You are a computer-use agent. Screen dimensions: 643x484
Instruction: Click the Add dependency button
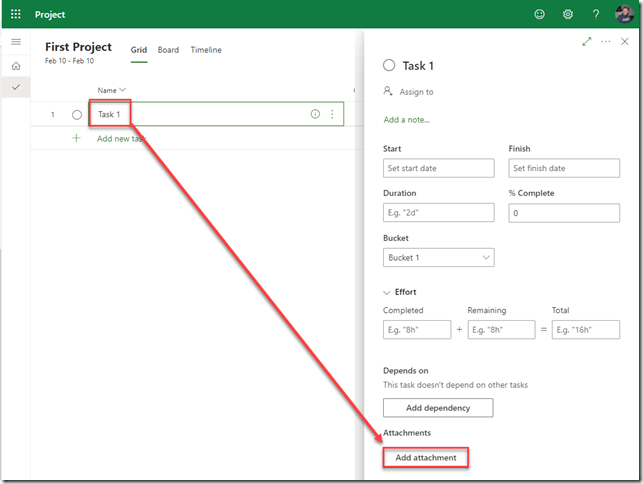(x=438, y=408)
